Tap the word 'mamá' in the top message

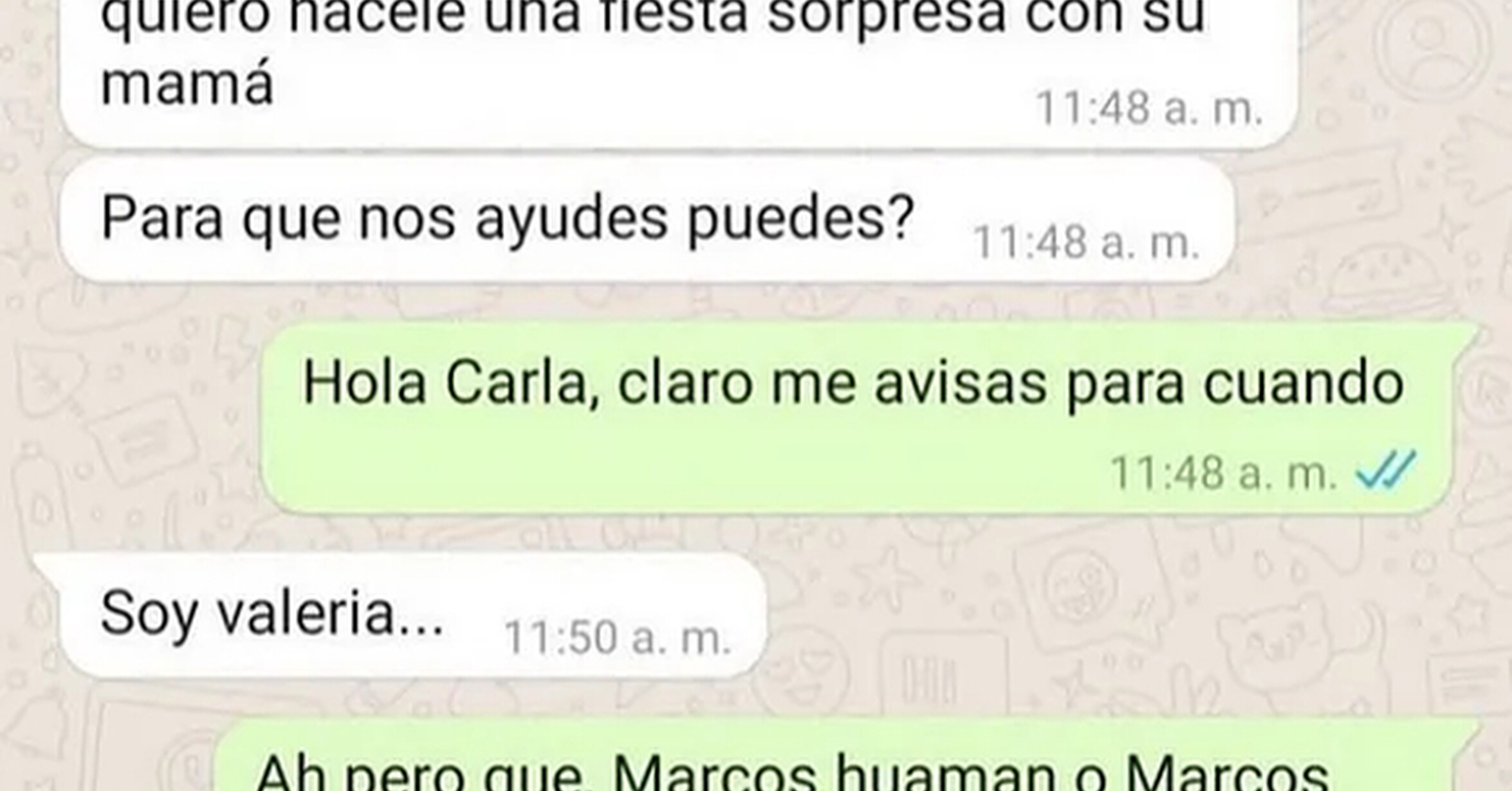tap(187, 82)
